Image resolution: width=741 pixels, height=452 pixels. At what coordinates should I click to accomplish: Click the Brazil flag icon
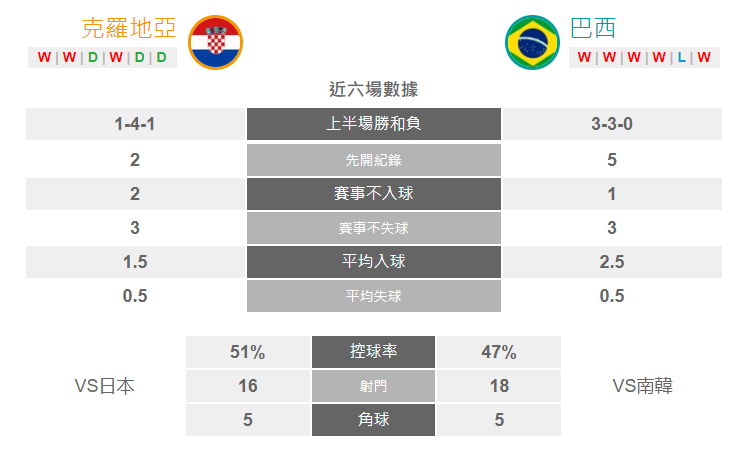tap(532, 43)
